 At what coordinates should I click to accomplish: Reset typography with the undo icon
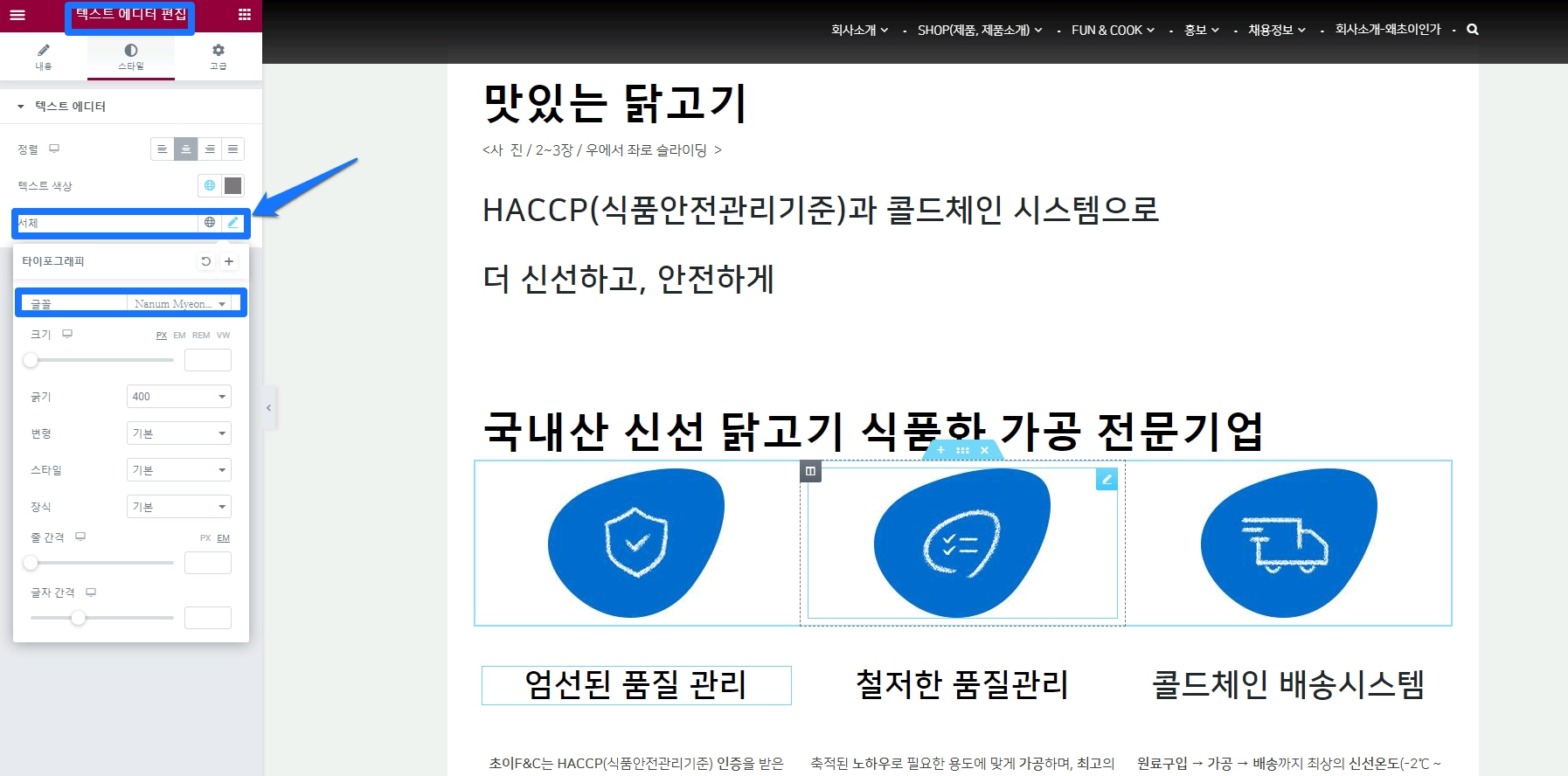[206, 261]
